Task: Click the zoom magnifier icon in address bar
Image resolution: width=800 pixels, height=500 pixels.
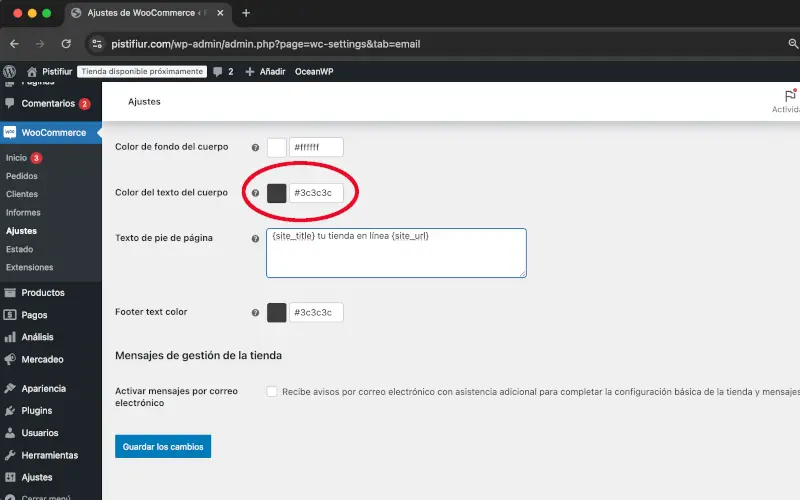Action: pos(793,44)
